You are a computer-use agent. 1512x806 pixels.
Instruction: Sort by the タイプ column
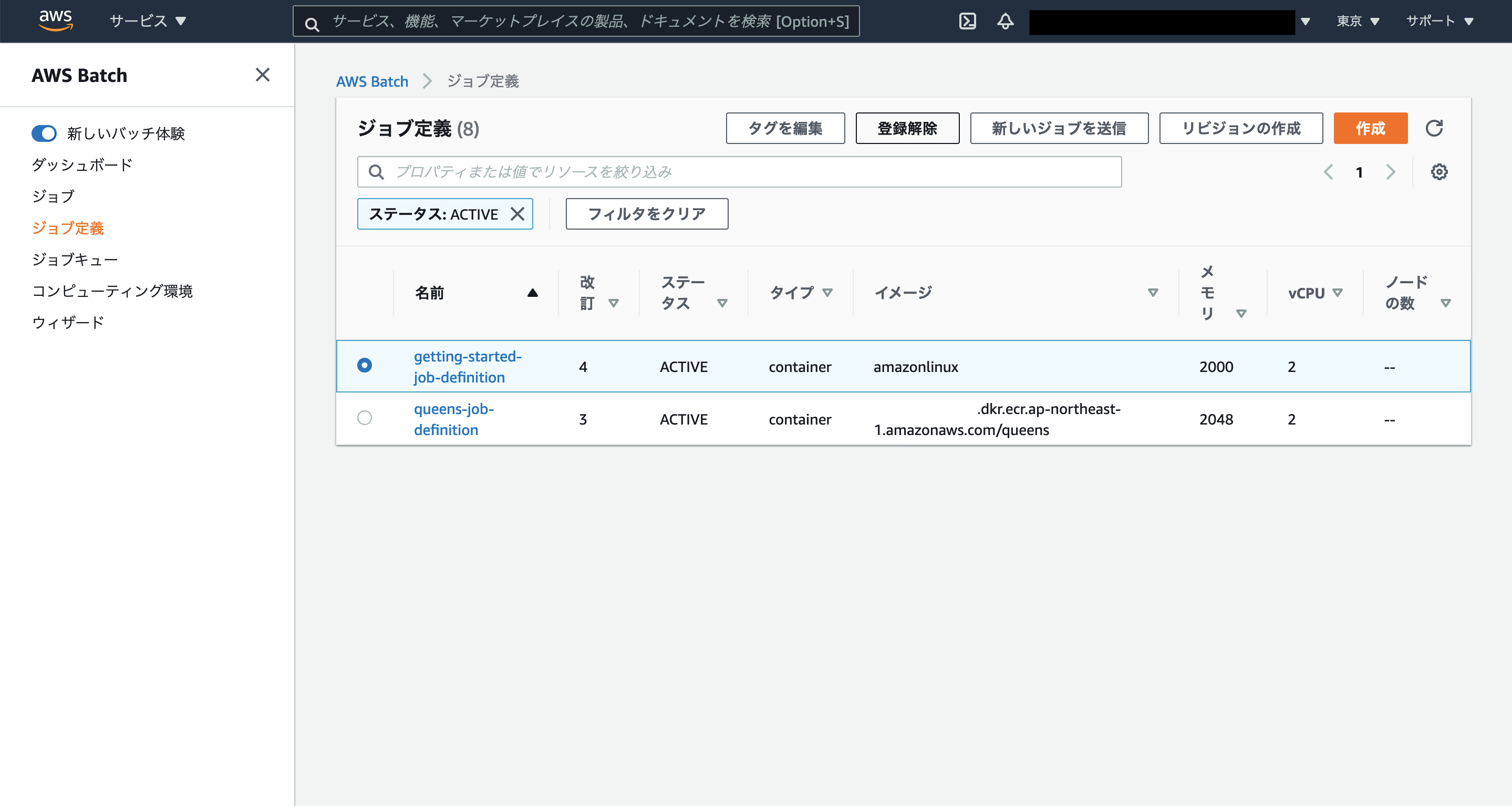click(x=827, y=292)
